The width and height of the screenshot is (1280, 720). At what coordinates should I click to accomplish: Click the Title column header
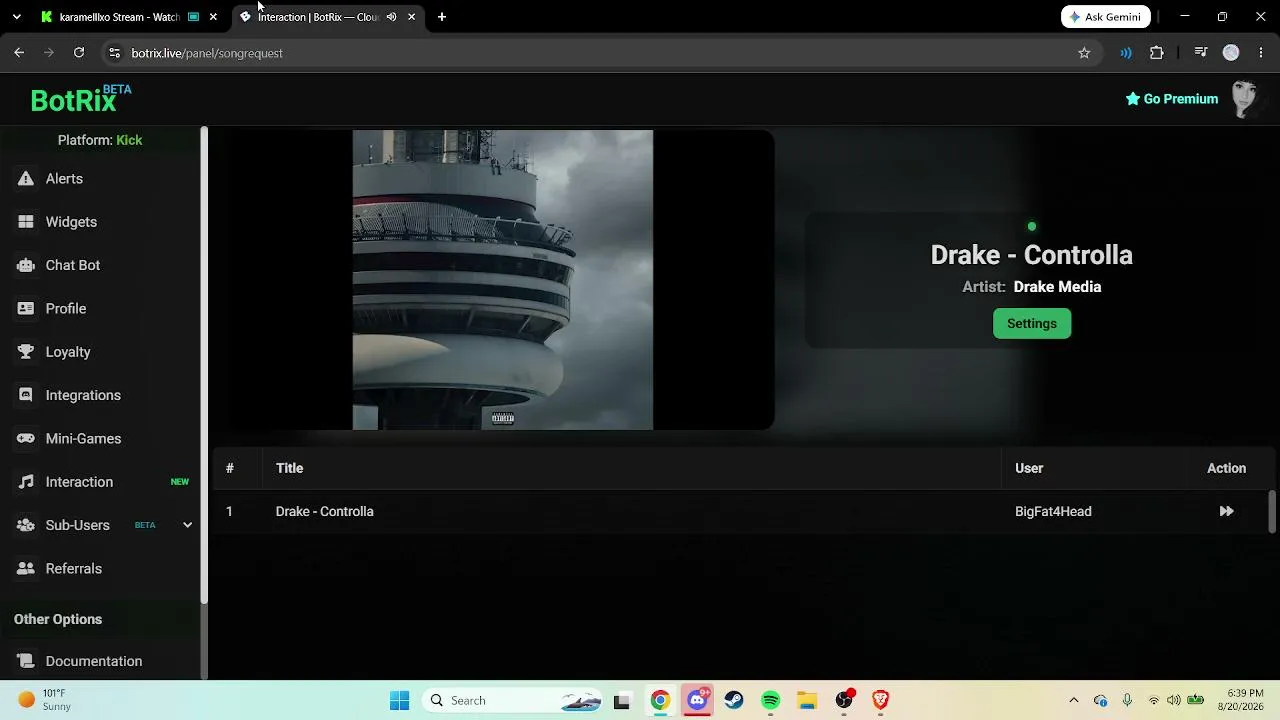(x=290, y=468)
